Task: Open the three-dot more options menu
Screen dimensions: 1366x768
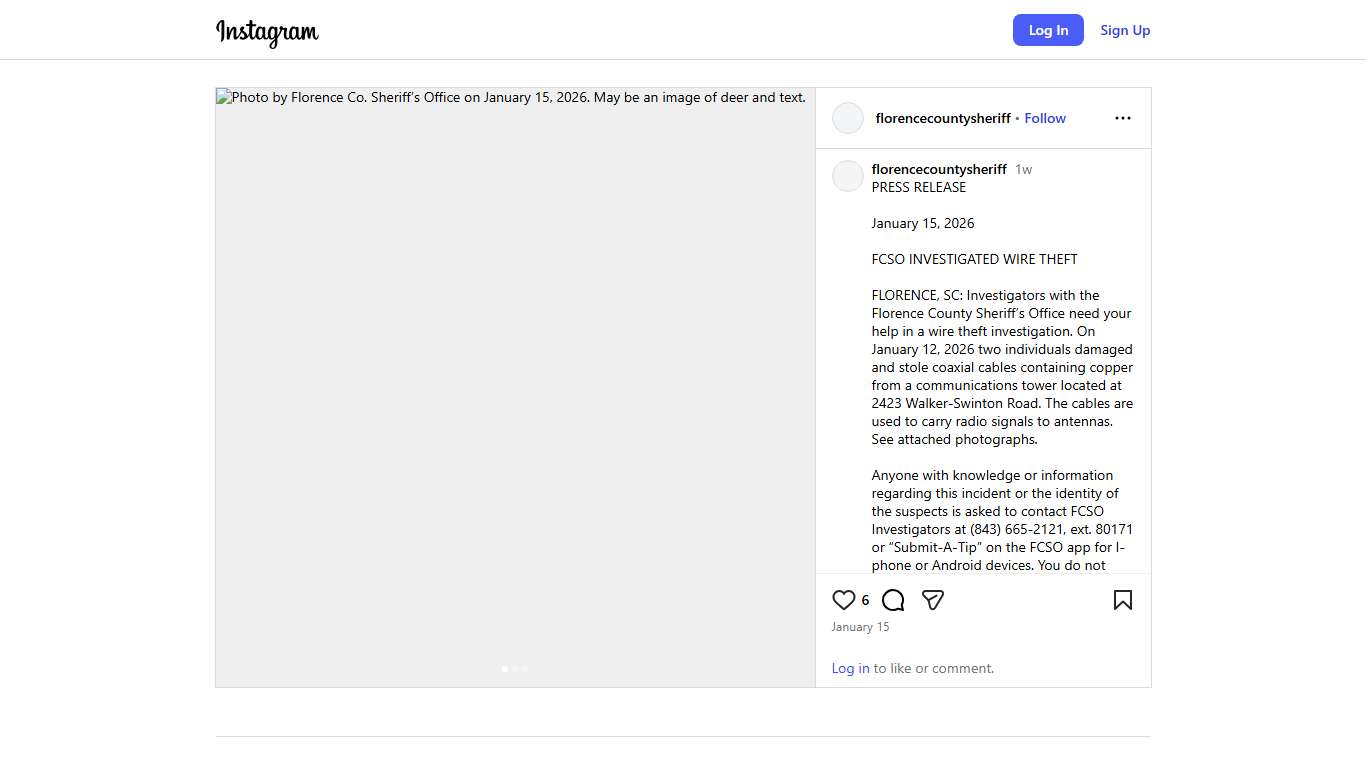Action: [1123, 118]
